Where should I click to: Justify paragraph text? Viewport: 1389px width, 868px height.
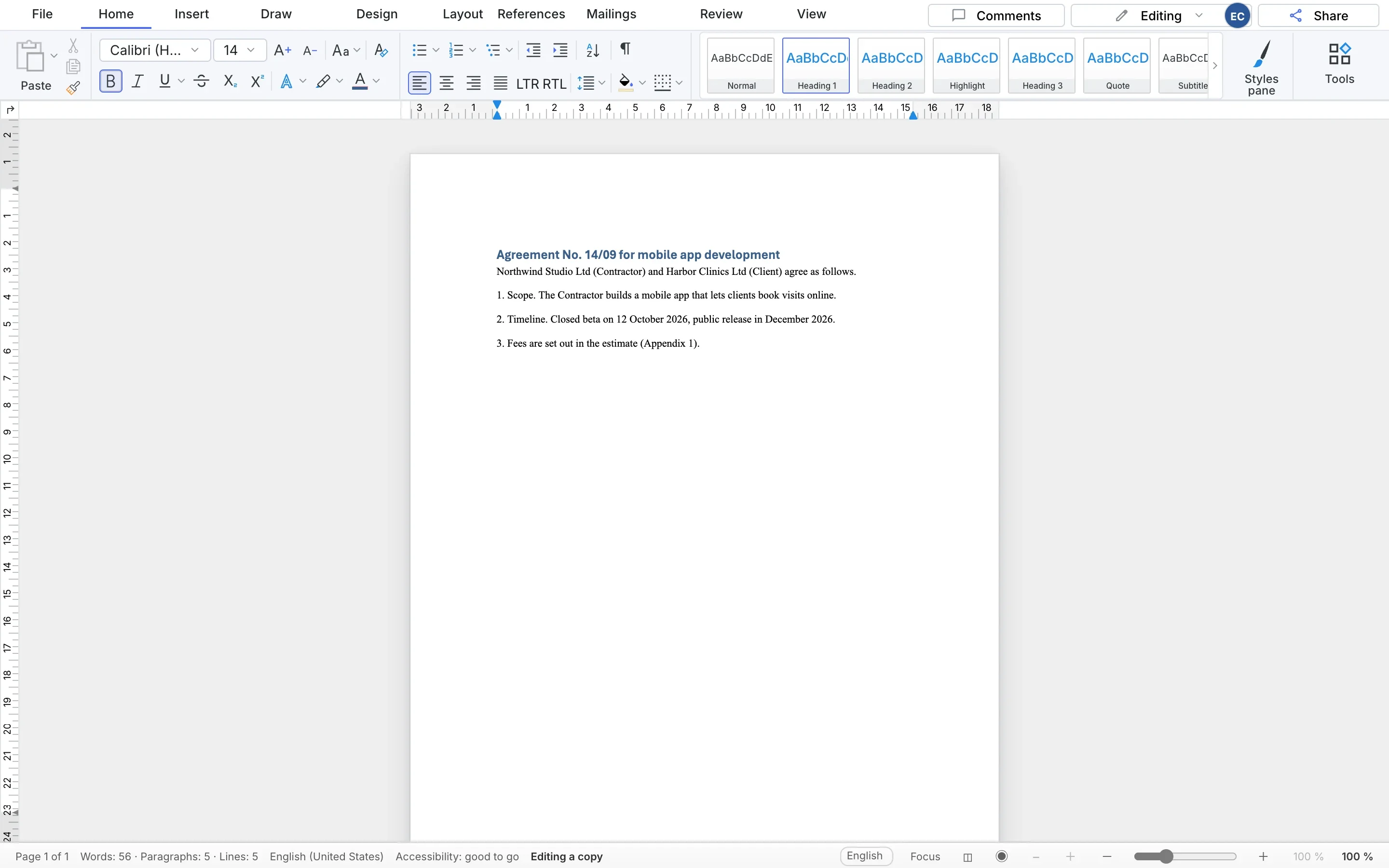(x=501, y=83)
